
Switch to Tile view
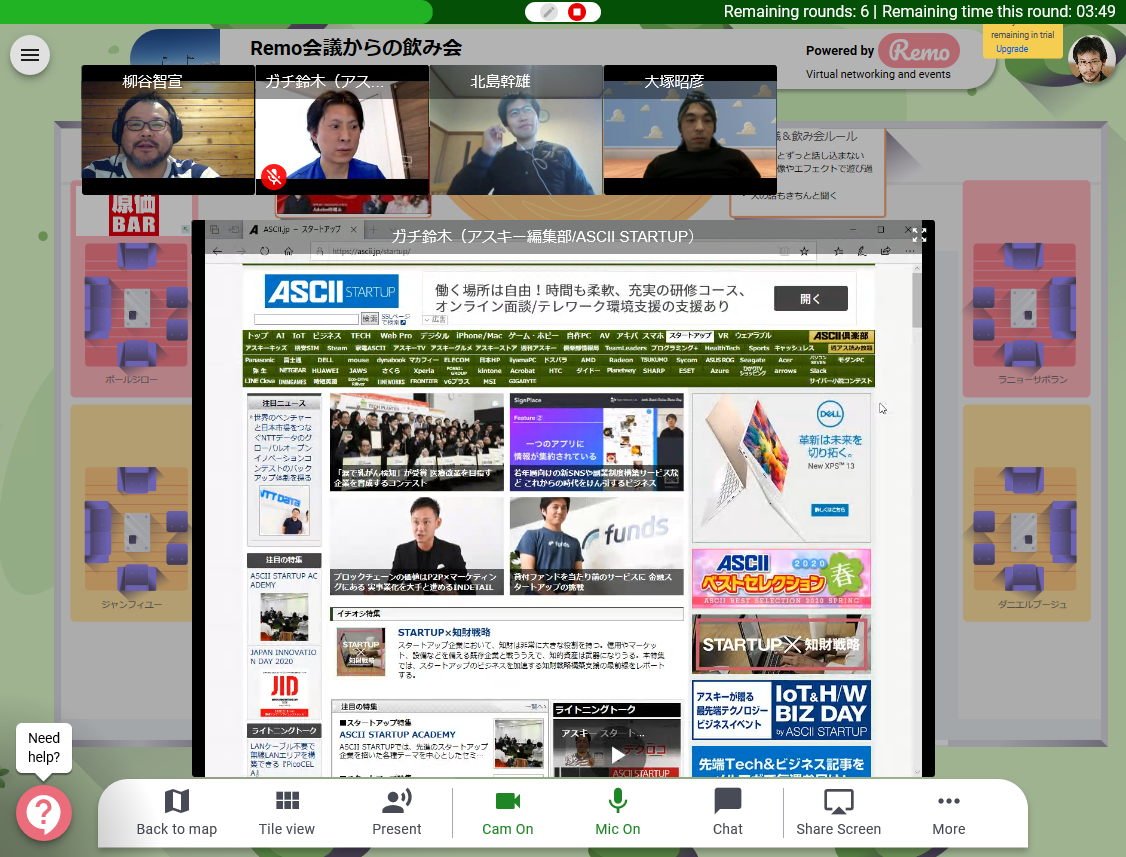pyautogui.click(x=287, y=813)
